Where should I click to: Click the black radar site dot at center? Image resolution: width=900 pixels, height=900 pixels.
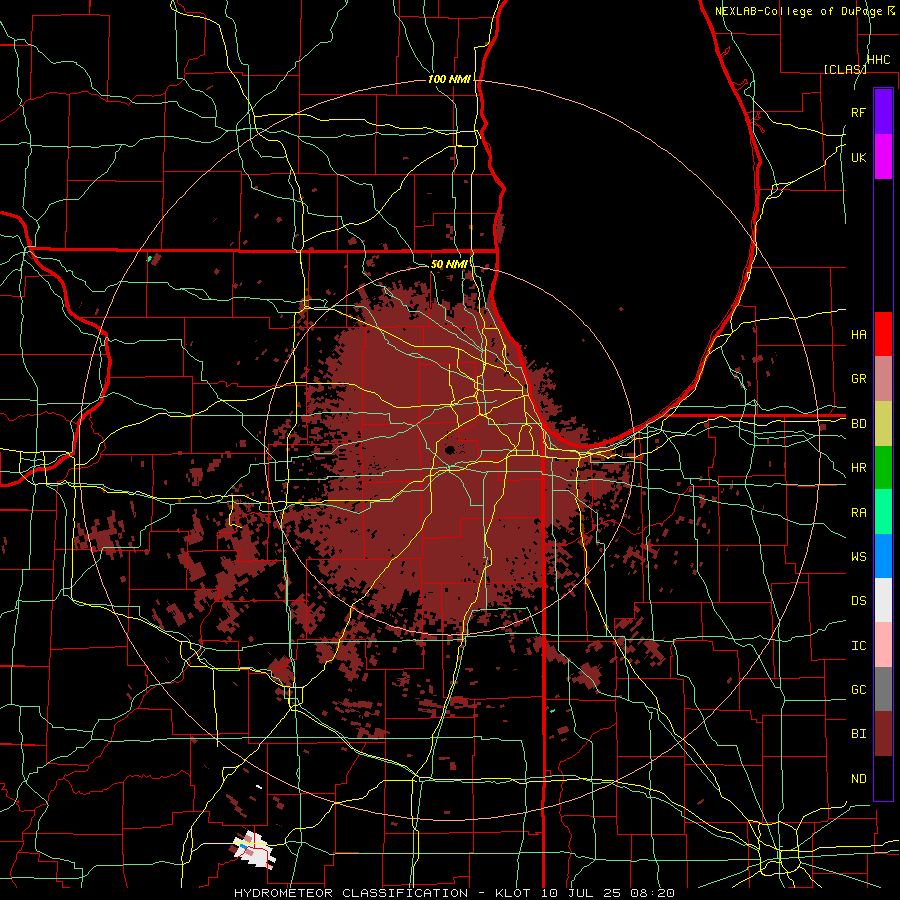(449, 449)
